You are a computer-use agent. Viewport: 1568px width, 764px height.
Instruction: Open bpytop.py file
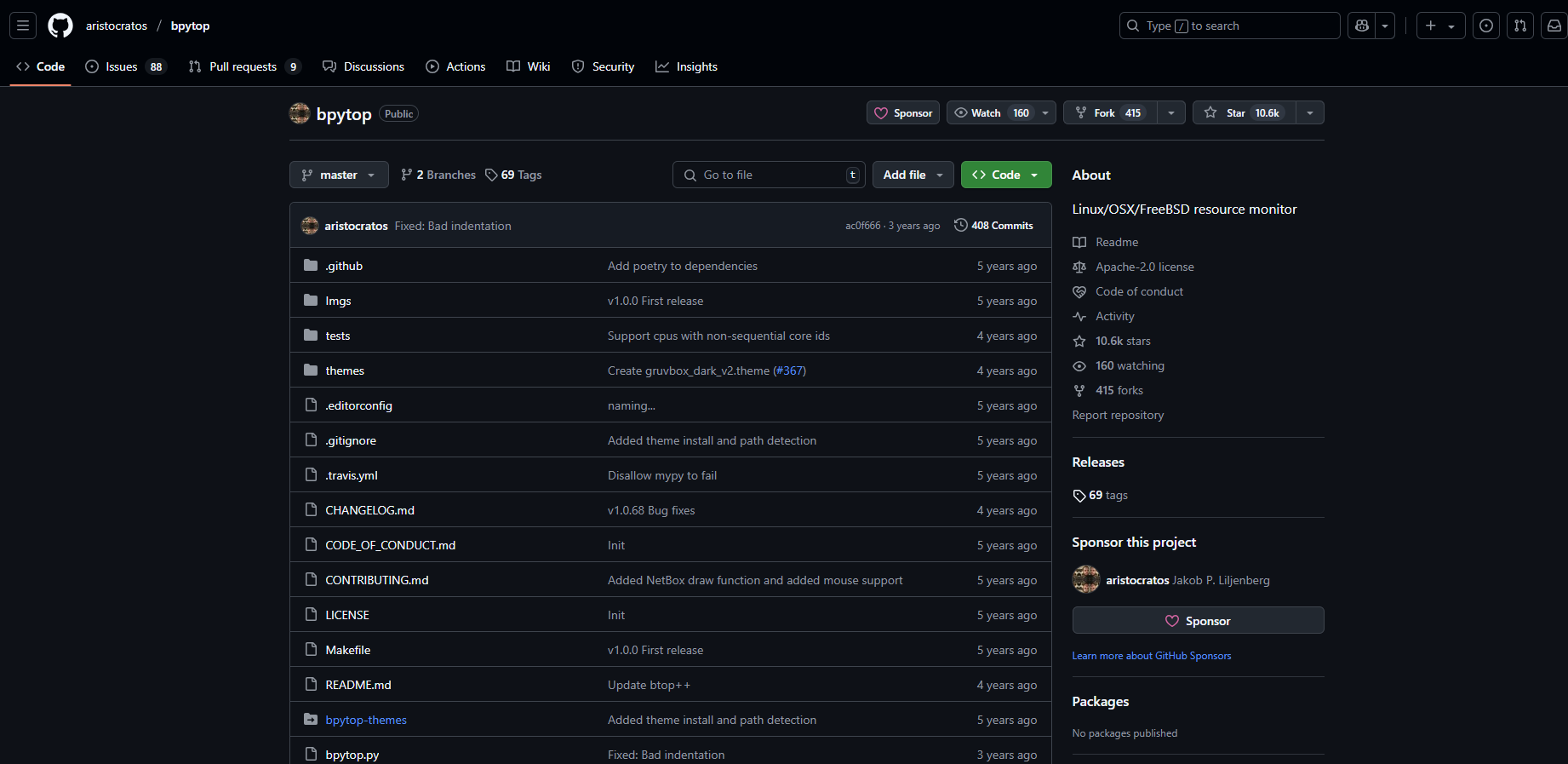click(x=352, y=755)
